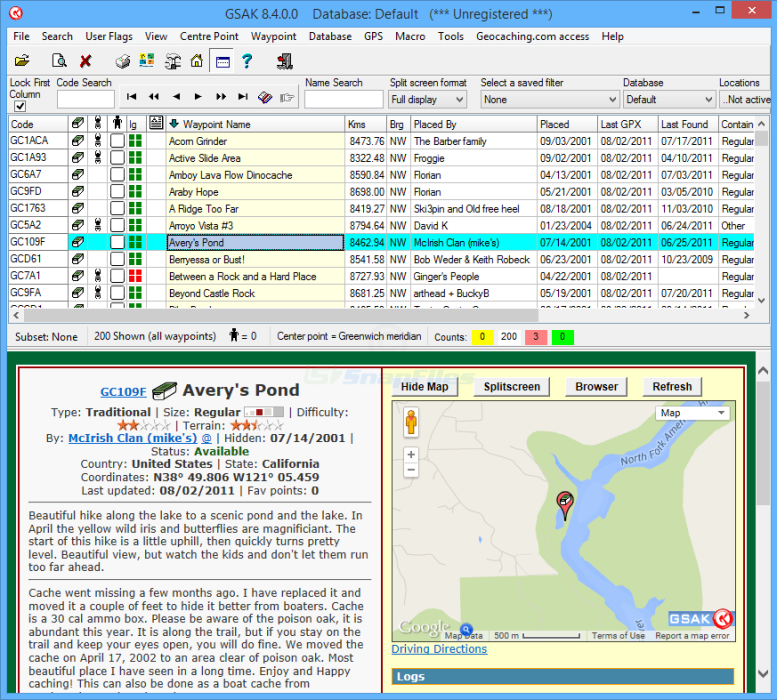Uncheck the Lock First Column checkbox
777x700 pixels.
(x=21, y=106)
